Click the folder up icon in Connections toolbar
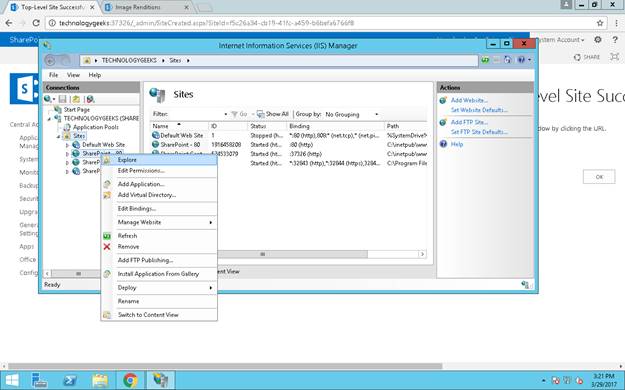The height and width of the screenshot is (390, 625). coord(76,99)
